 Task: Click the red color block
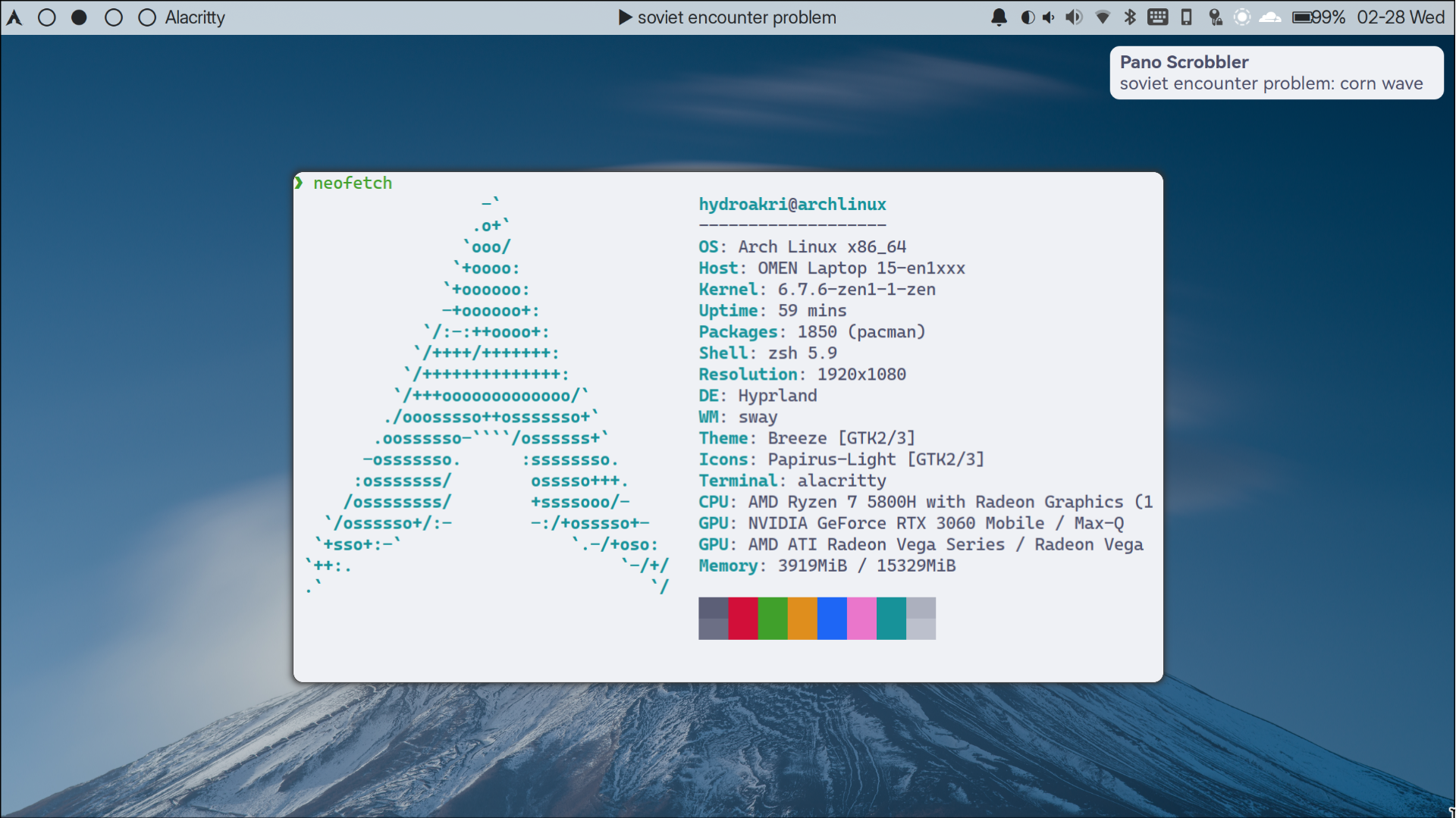tap(742, 618)
